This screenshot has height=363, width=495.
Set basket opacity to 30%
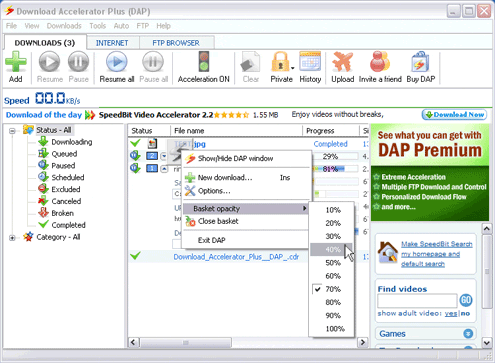click(x=331, y=236)
